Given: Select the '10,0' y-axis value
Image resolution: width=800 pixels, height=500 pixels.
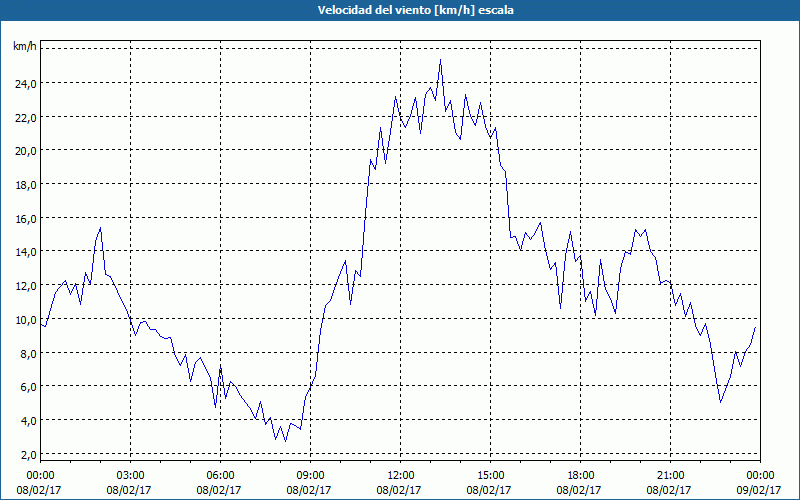Looking at the screenshot, I should 26,320.
